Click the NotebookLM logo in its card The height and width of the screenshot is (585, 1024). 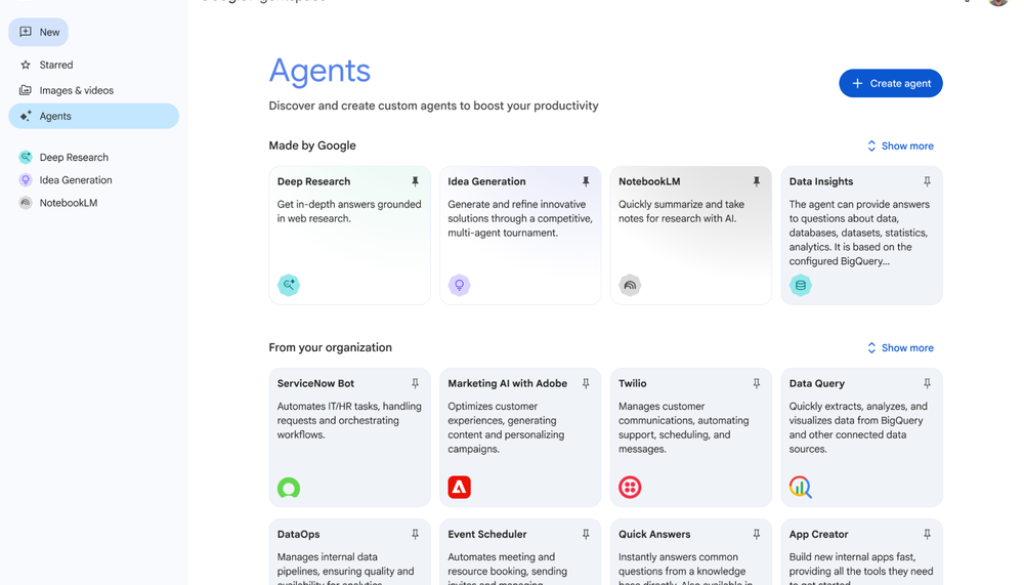pos(629,285)
